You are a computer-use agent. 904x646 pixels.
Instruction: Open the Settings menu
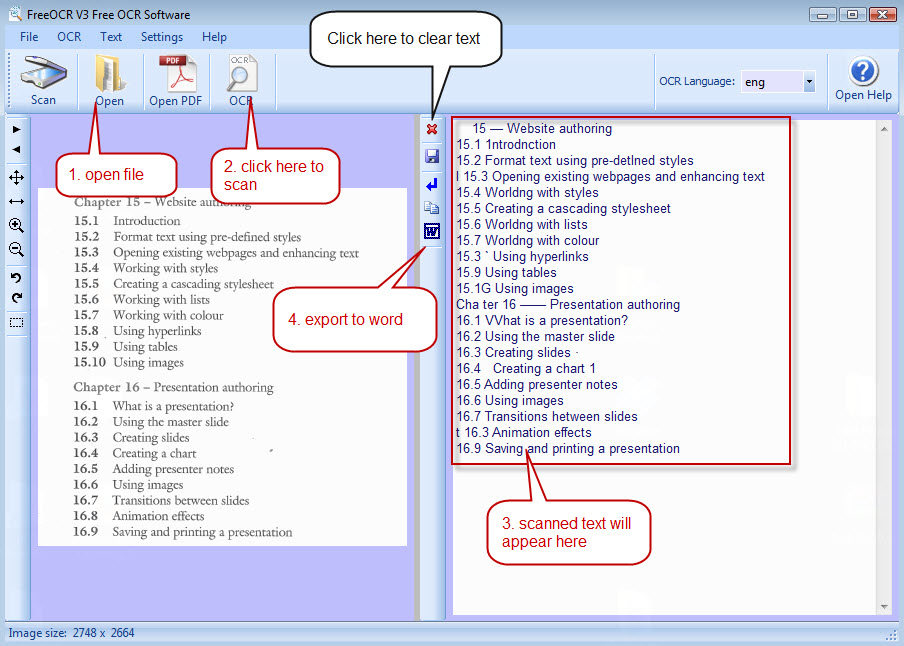tap(161, 37)
